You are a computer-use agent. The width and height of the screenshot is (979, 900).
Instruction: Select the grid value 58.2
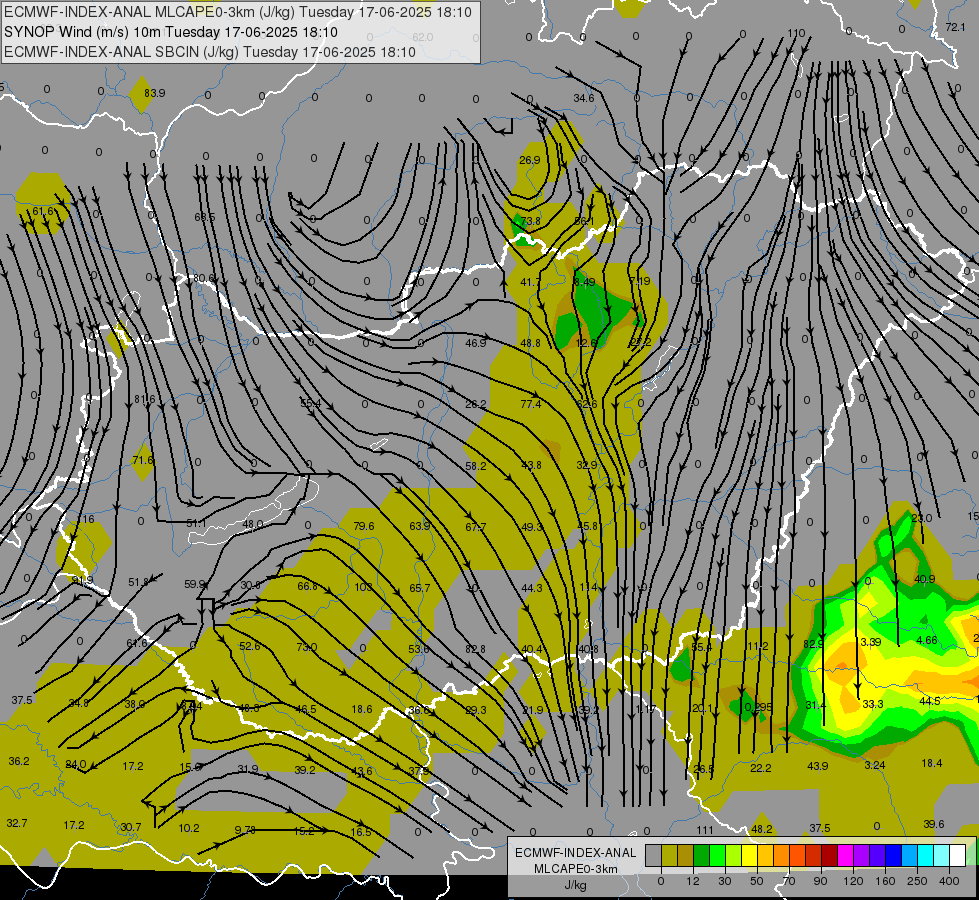(x=475, y=466)
